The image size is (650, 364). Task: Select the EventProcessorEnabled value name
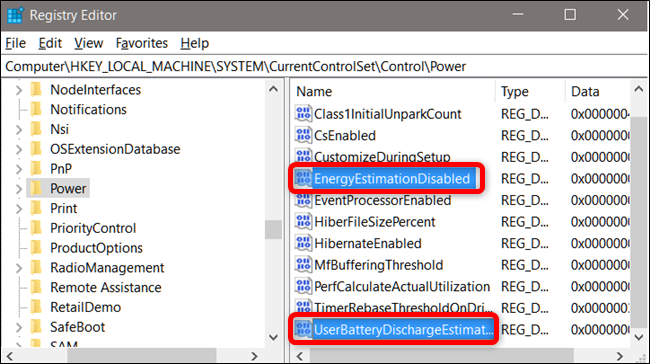383,200
